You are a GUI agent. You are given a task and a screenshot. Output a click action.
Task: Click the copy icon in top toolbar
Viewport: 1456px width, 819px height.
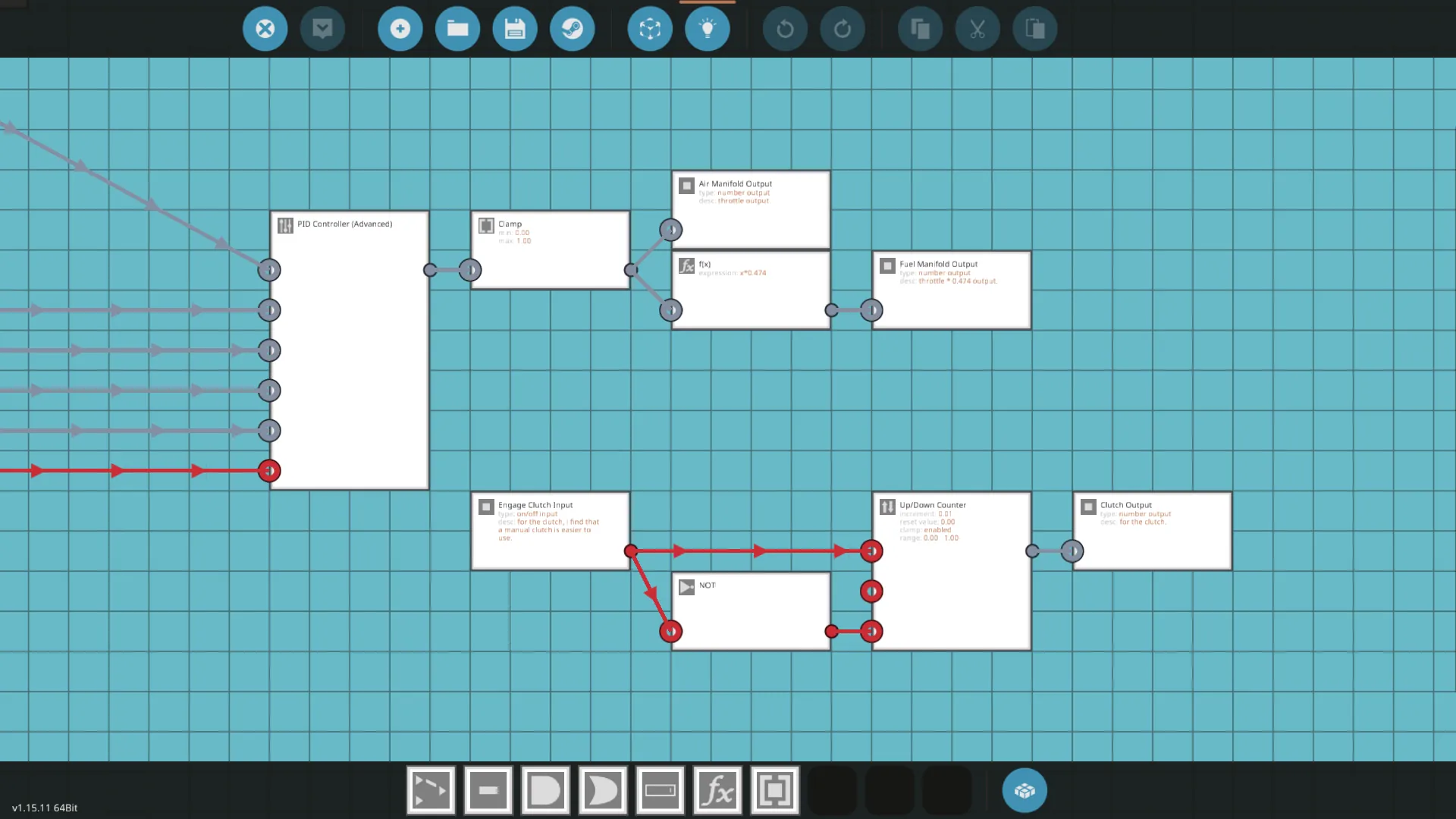[x=920, y=29]
